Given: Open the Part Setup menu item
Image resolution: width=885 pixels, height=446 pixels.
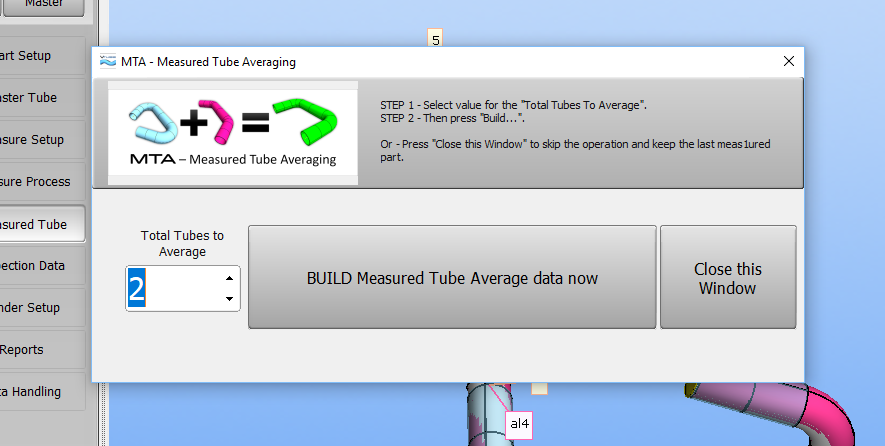Looking at the screenshot, I should 42,56.
